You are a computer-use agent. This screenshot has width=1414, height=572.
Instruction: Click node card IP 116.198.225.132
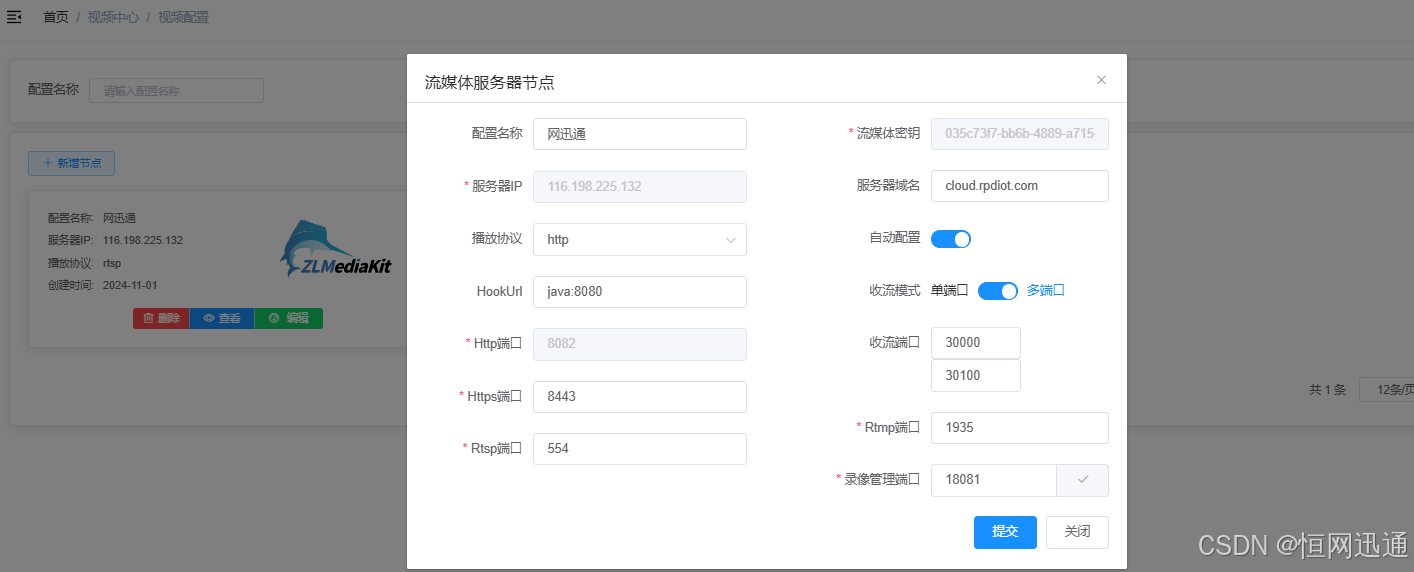coord(143,240)
